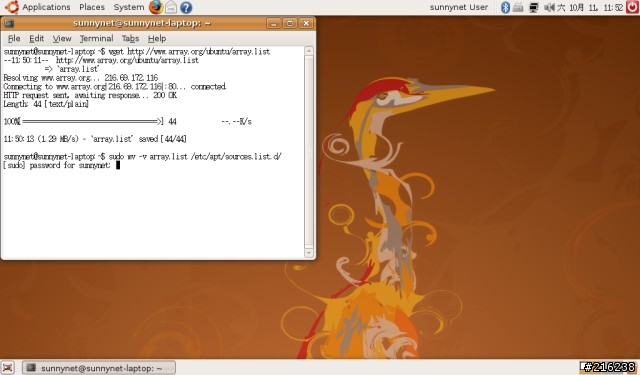The image size is (640, 375).
Task: Click the Show Desktop icon
Action: click(7, 367)
